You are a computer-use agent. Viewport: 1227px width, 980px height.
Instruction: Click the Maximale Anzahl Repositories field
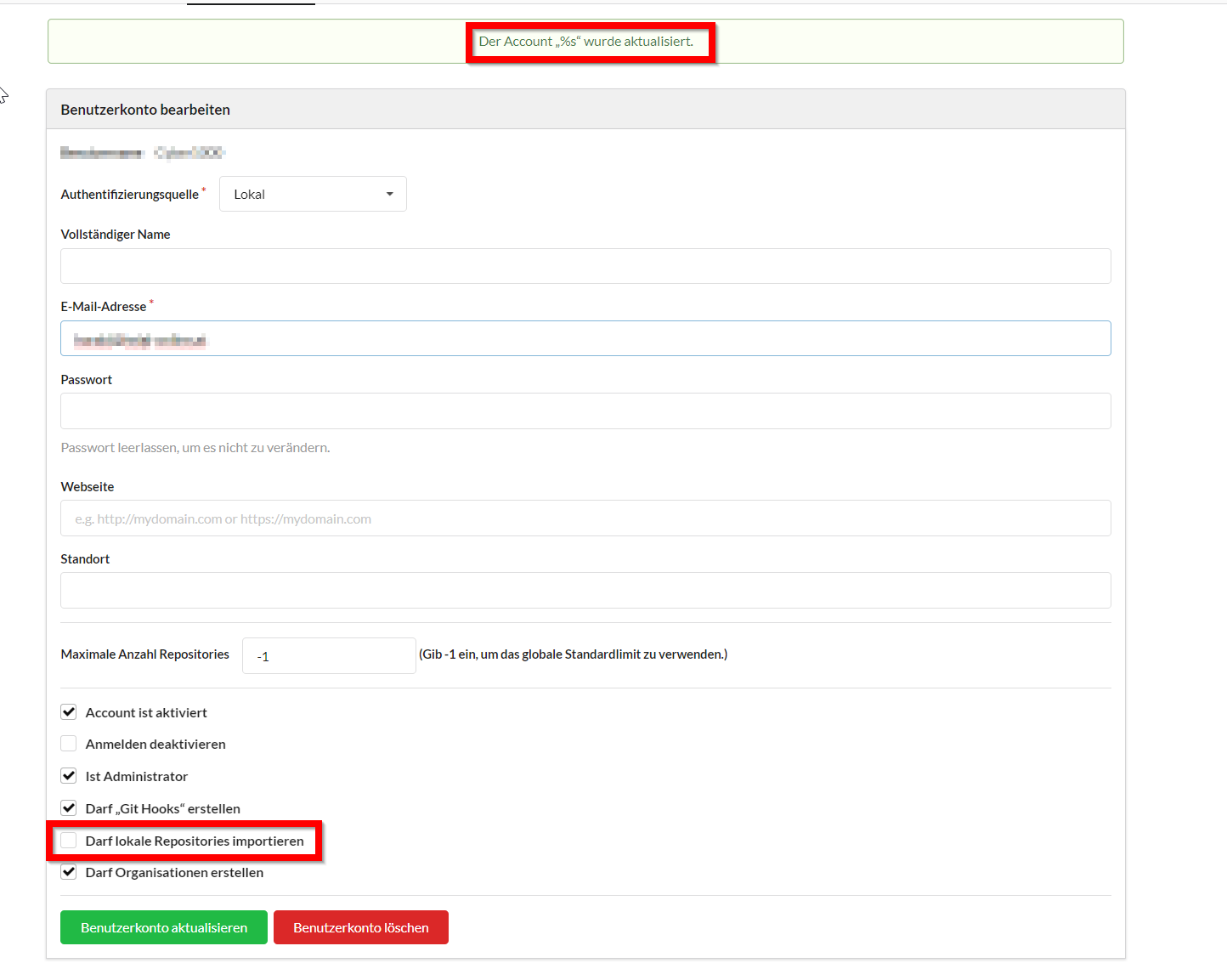pos(329,656)
